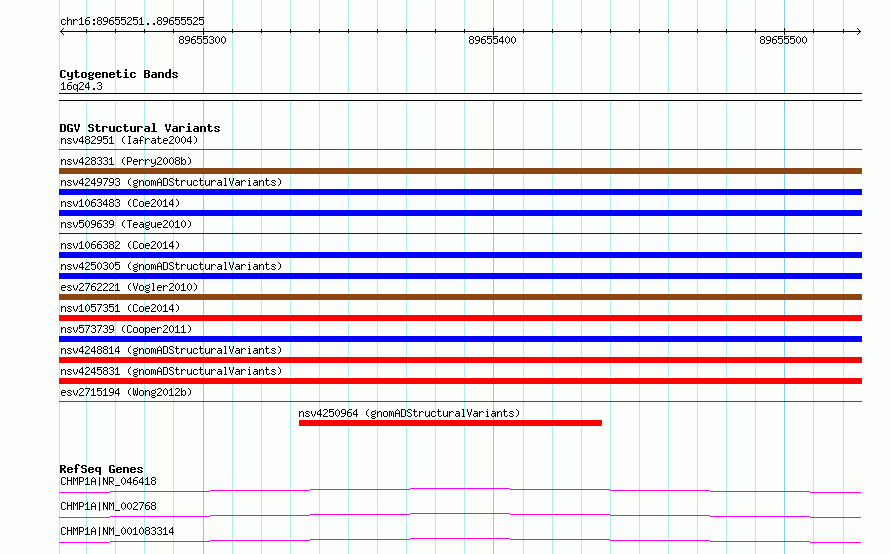Click the nsv1066382 (Coe2014) label
The image size is (890, 554).
point(120,245)
